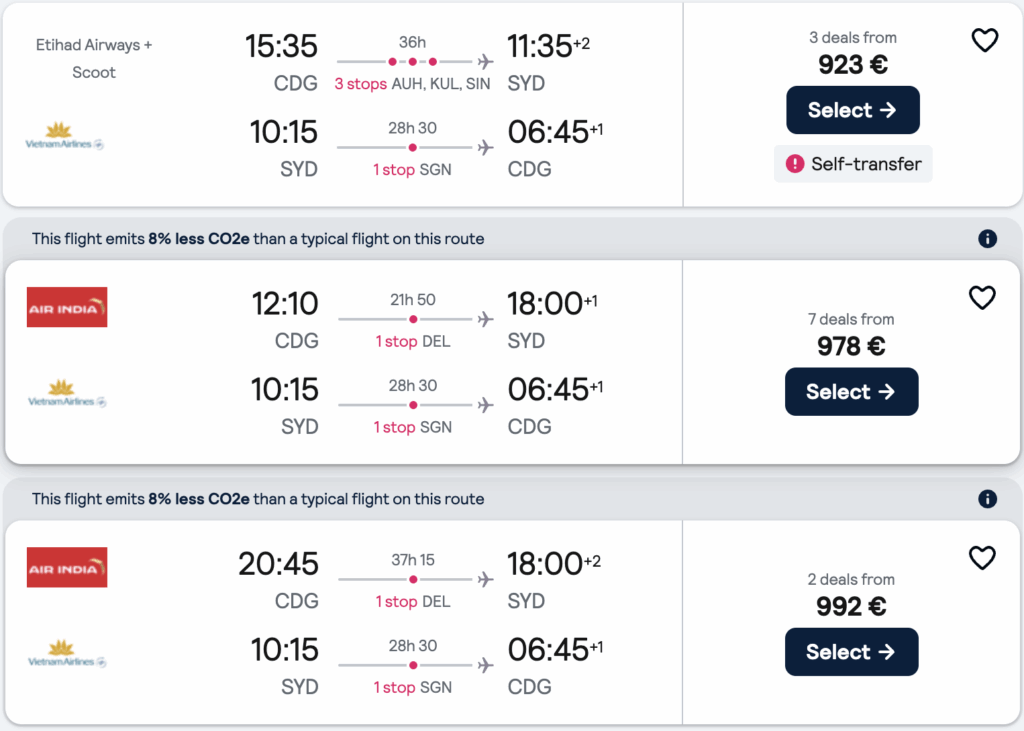The image size is (1024, 731).
Task: Select the 923 € flight deal
Action: pyautogui.click(x=852, y=110)
